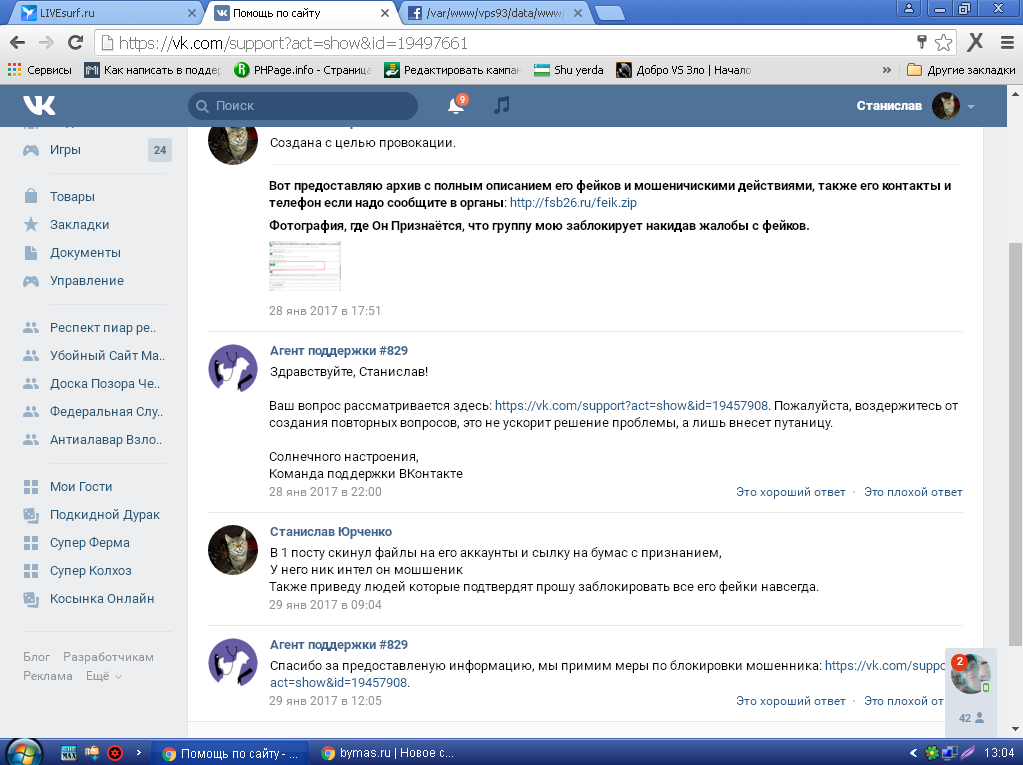
Task: Select the Мои Гости sidebar item
Action: tap(81, 487)
